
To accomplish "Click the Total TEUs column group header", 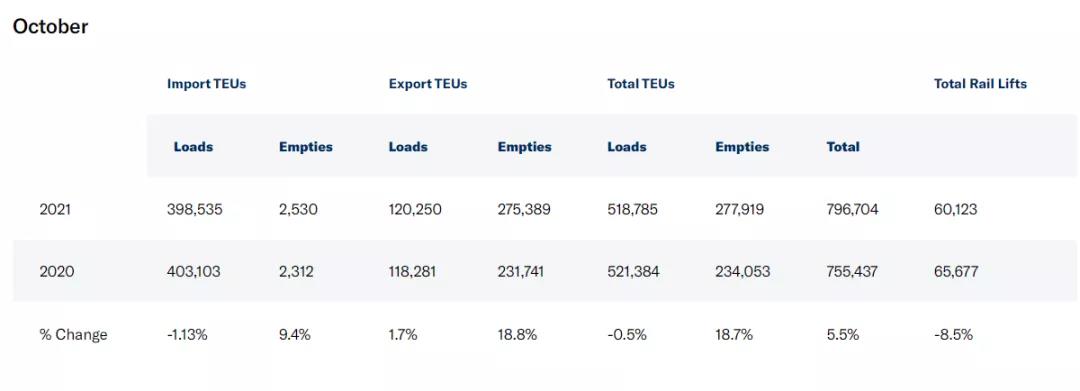I will pos(641,84).
